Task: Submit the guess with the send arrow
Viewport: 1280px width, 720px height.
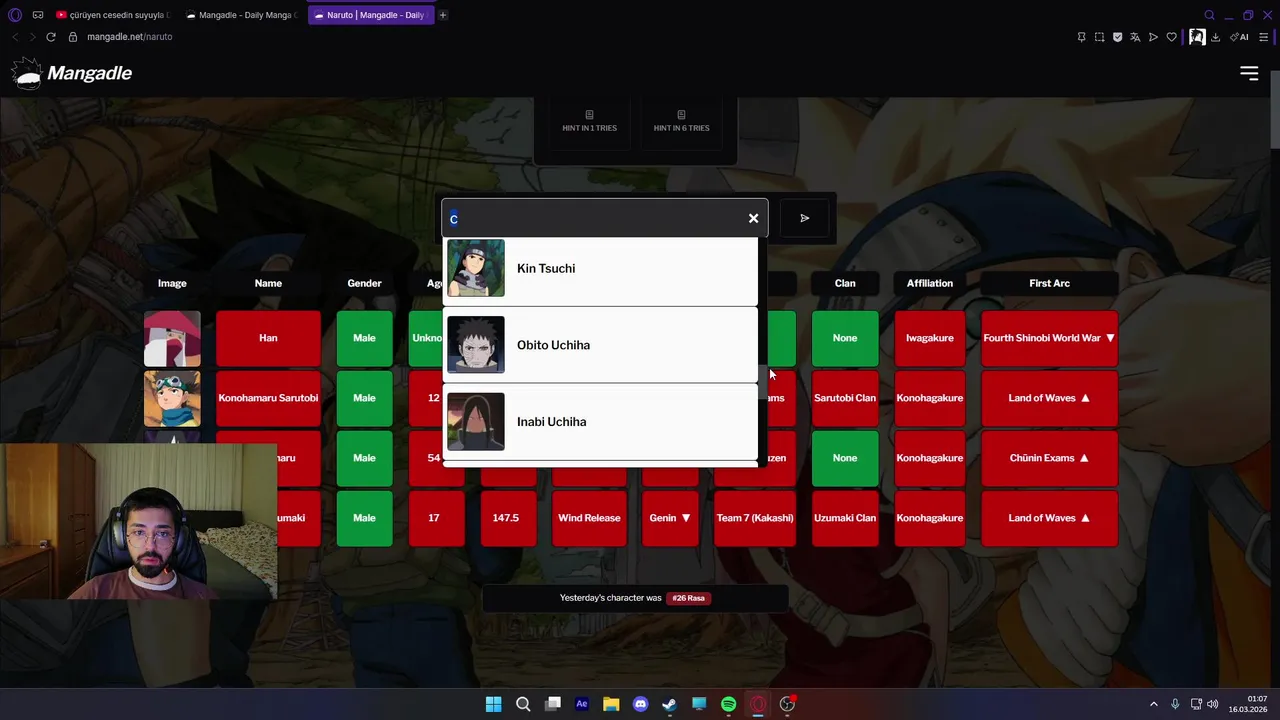Action: pyautogui.click(x=804, y=218)
